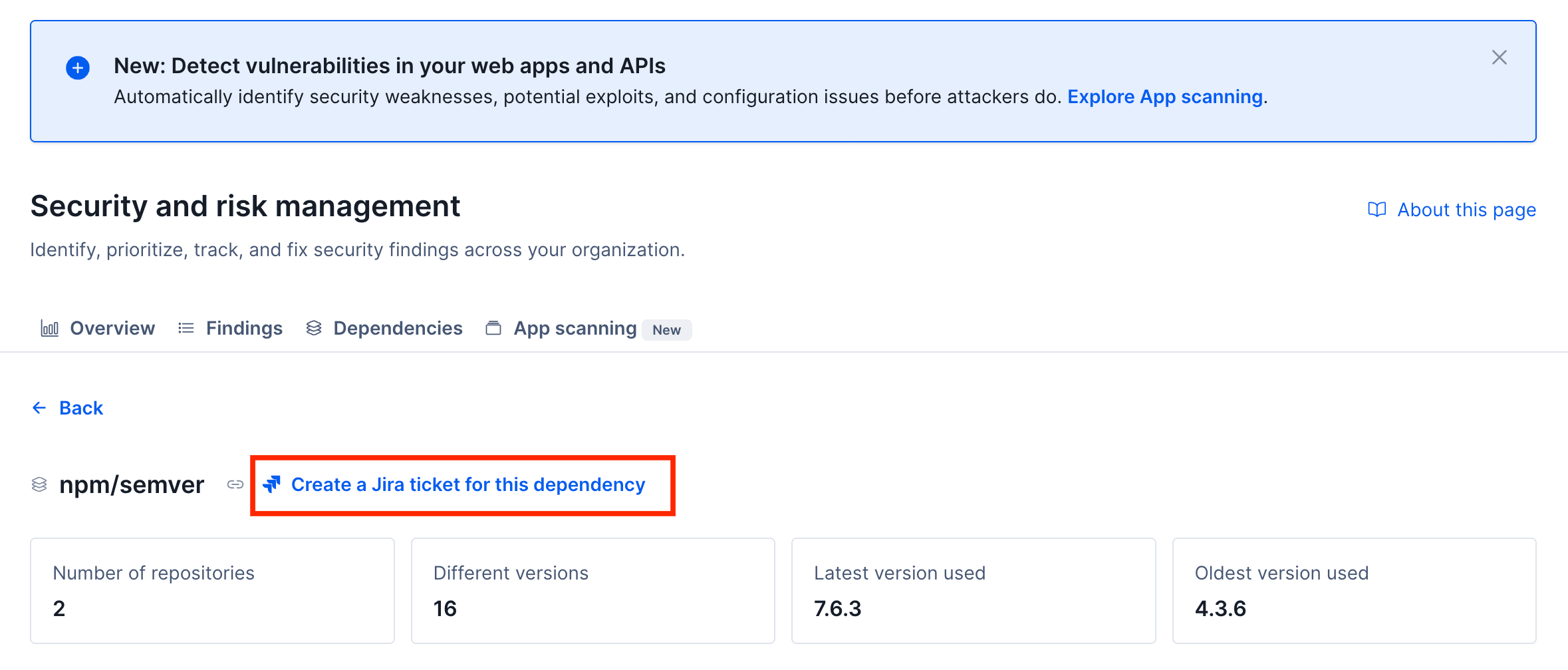Click the layers icon beside Dependencies
1568x670 pixels.
(x=313, y=327)
